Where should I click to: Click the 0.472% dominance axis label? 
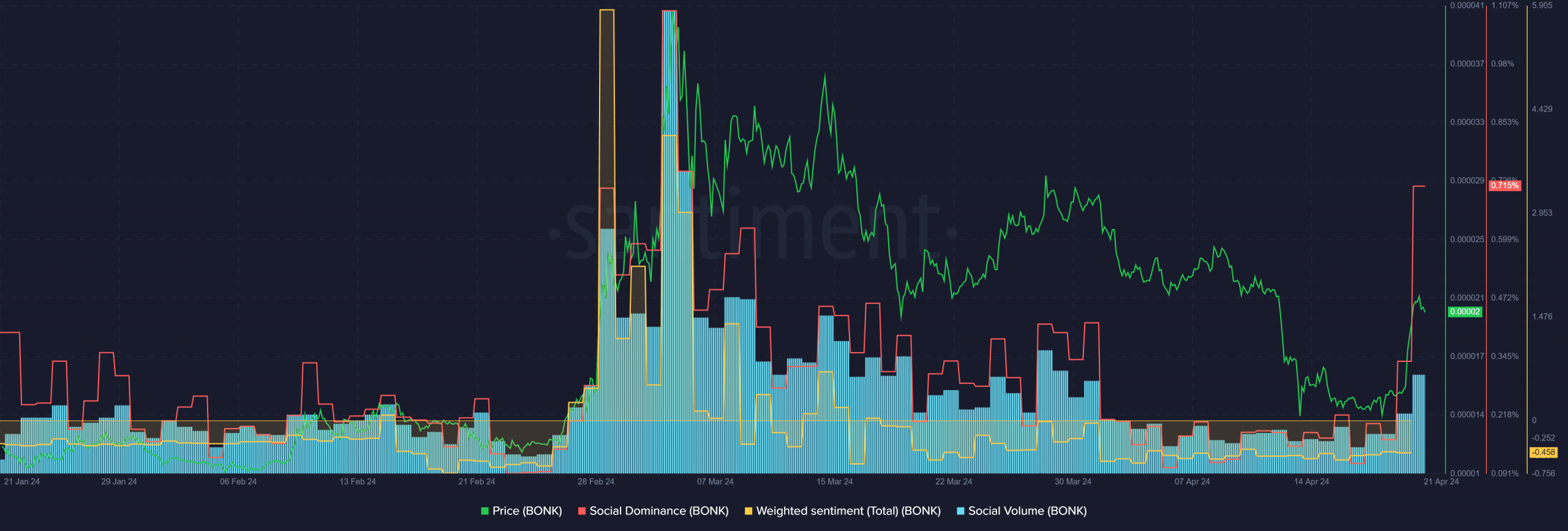click(1505, 298)
